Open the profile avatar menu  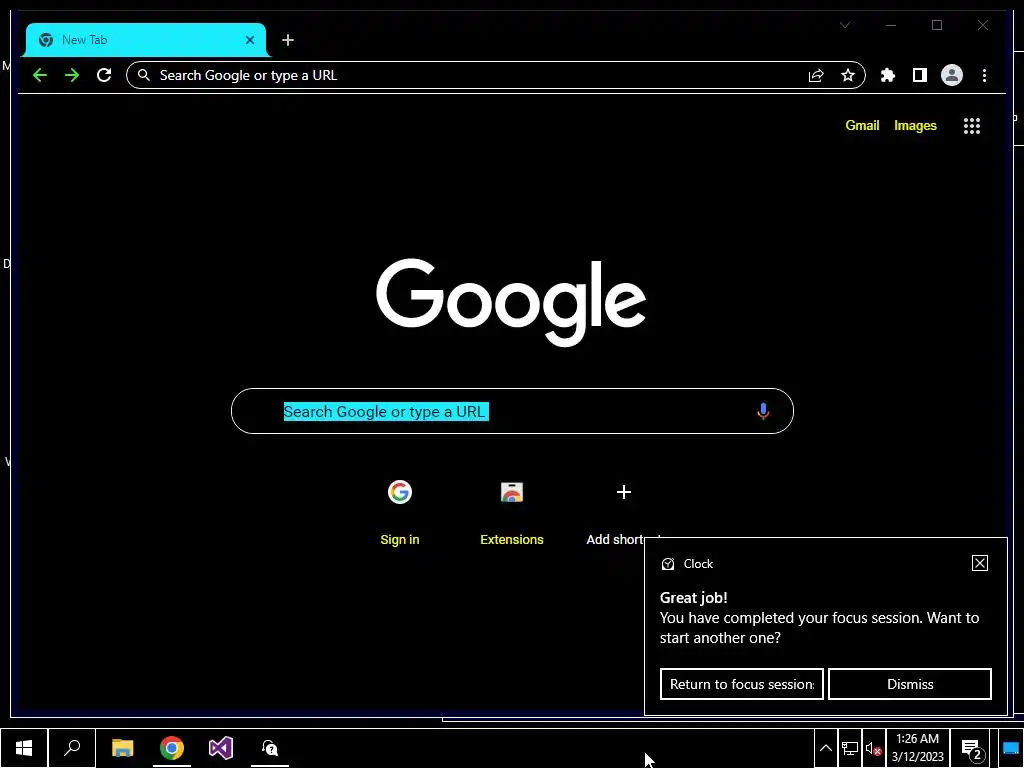pyautogui.click(x=952, y=75)
